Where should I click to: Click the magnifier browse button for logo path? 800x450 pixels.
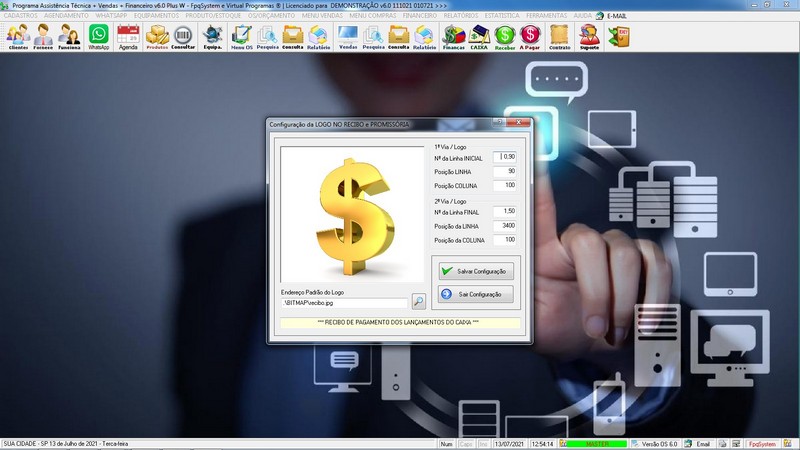click(418, 302)
